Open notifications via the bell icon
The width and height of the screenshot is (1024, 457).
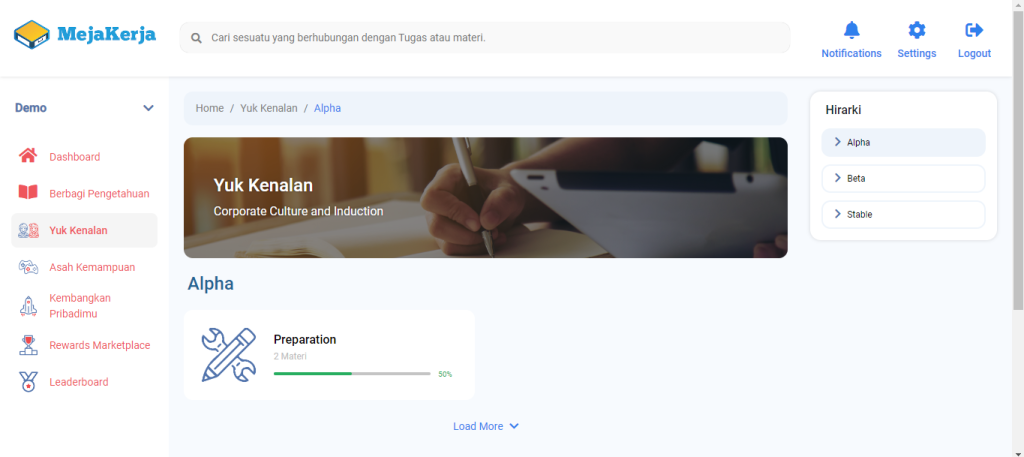point(852,30)
